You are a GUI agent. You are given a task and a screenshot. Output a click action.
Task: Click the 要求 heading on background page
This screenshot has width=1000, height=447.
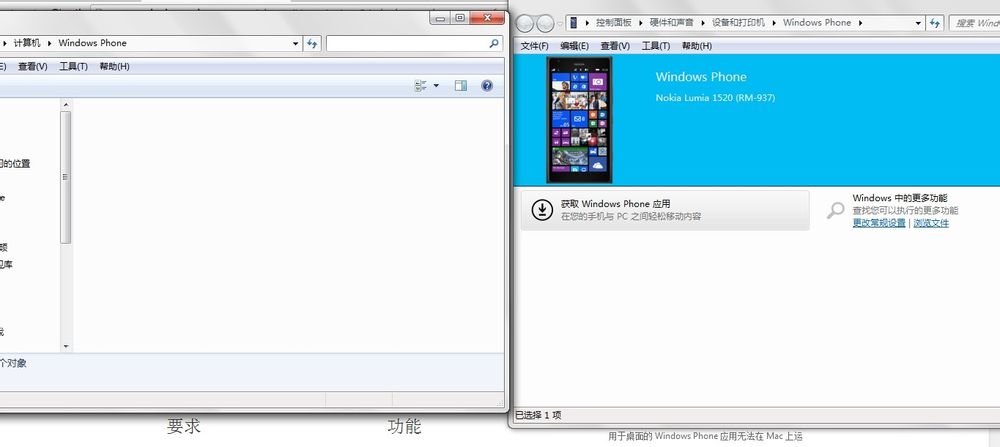pyautogui.click(x=184, y=426)
